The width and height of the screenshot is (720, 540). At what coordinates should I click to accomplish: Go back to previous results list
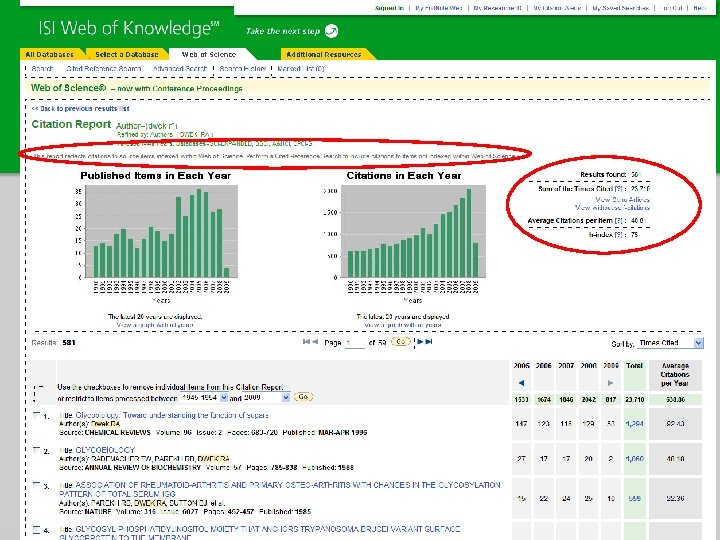(x=80, y=108)
